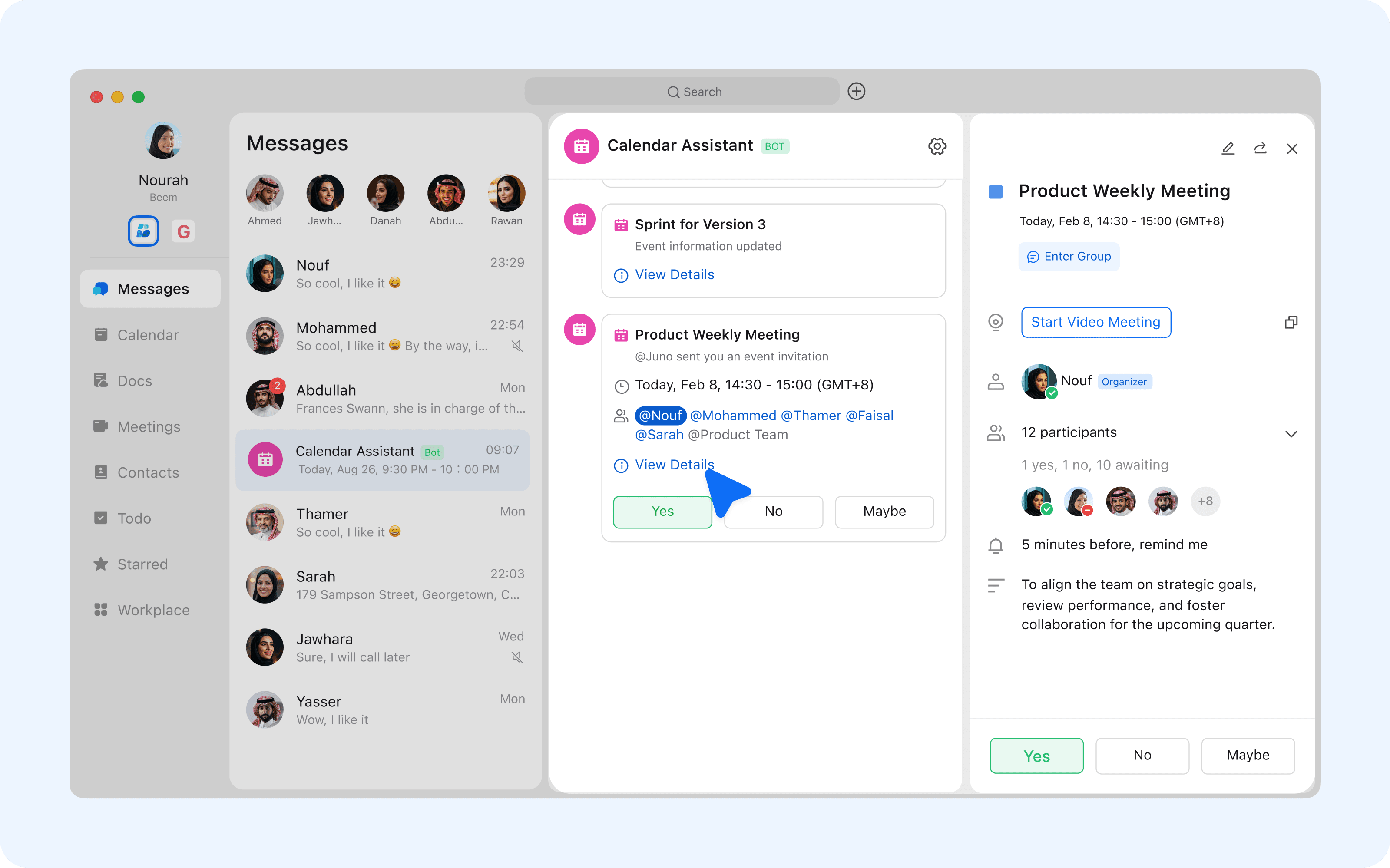Choose No in the chat invitation card
Viewport: 1390px width, 868px height.
[x=773, y=512]
